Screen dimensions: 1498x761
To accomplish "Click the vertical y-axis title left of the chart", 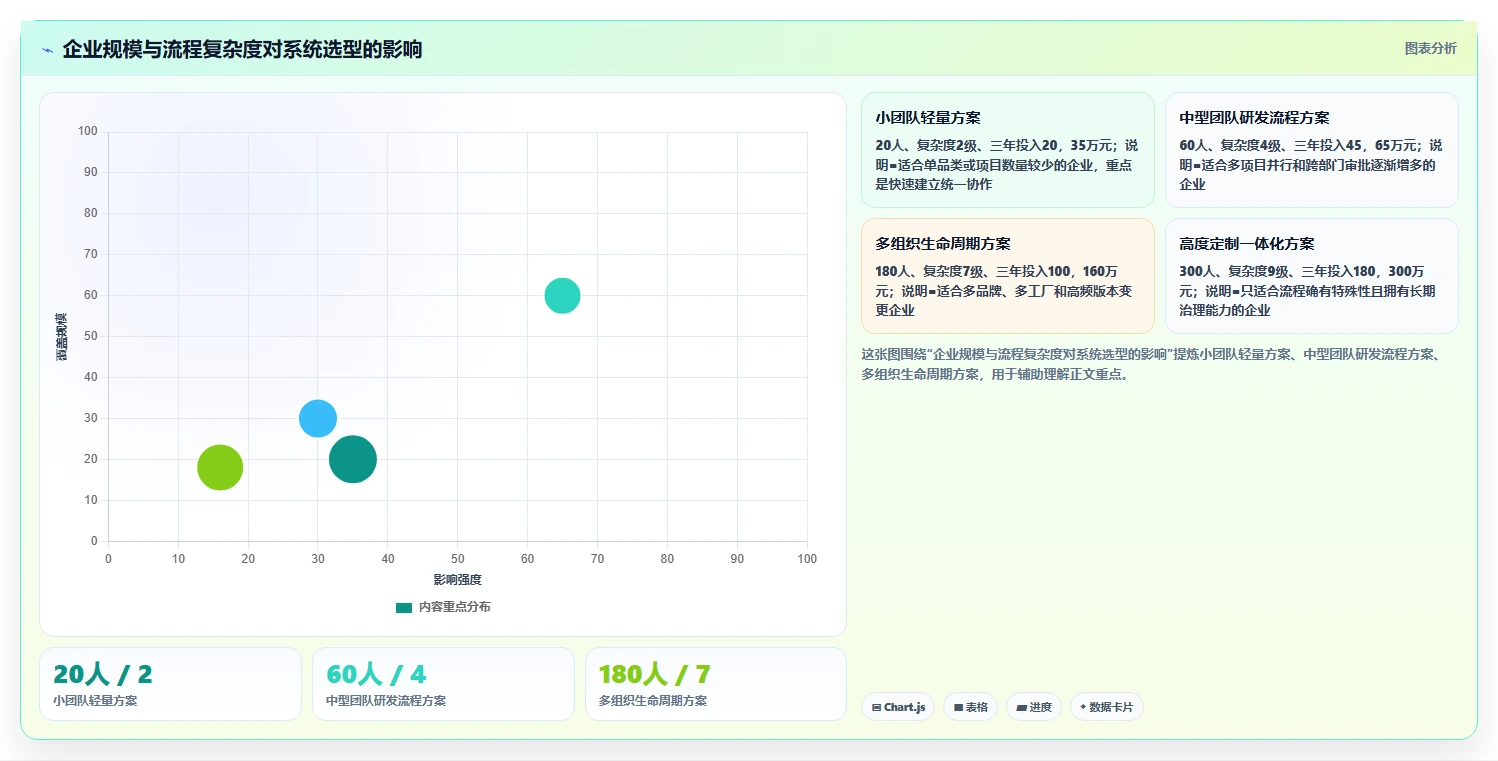I will (61, 337).
